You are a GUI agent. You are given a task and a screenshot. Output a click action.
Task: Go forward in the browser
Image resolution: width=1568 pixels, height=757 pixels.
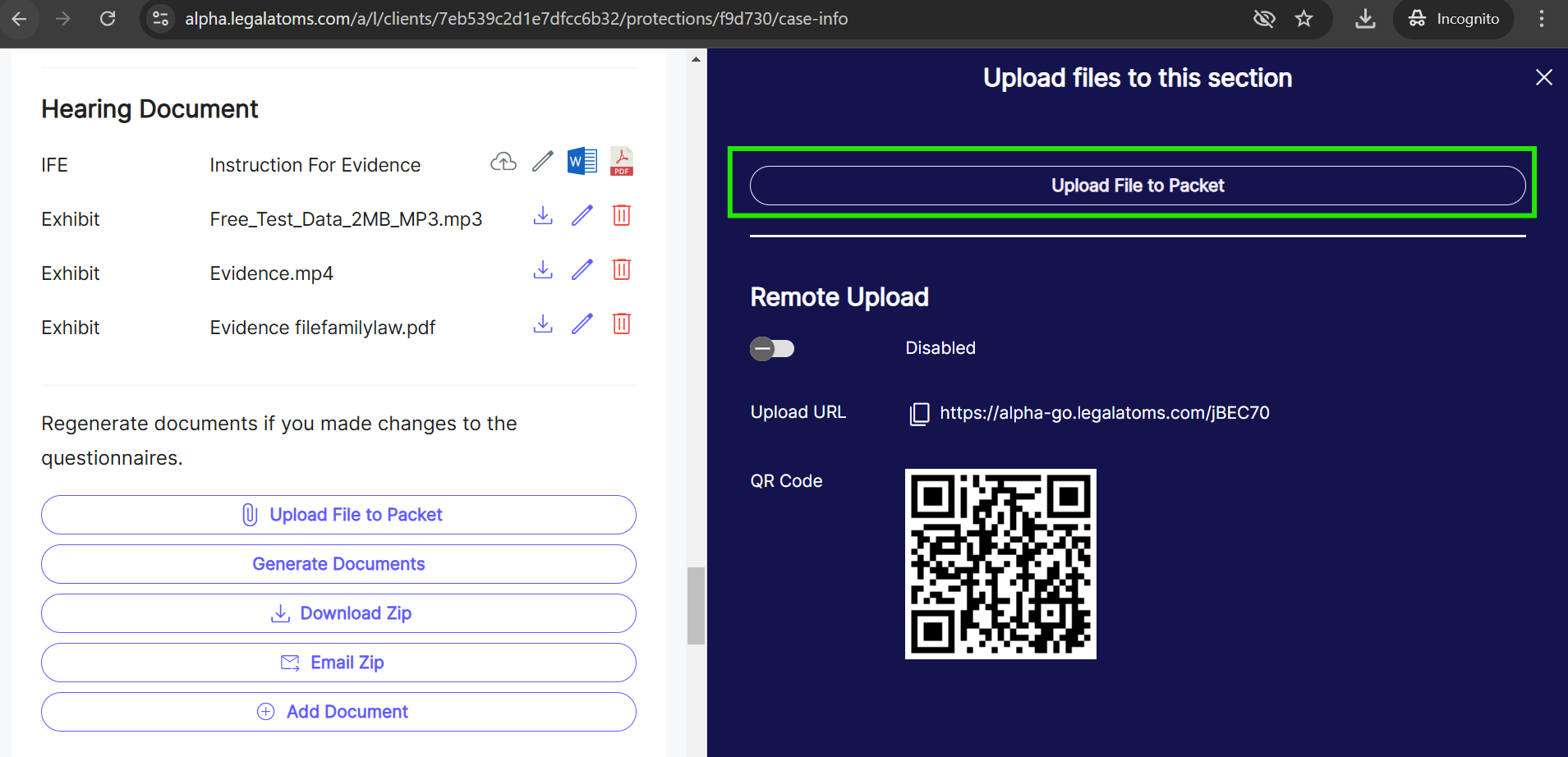point(63,18)
